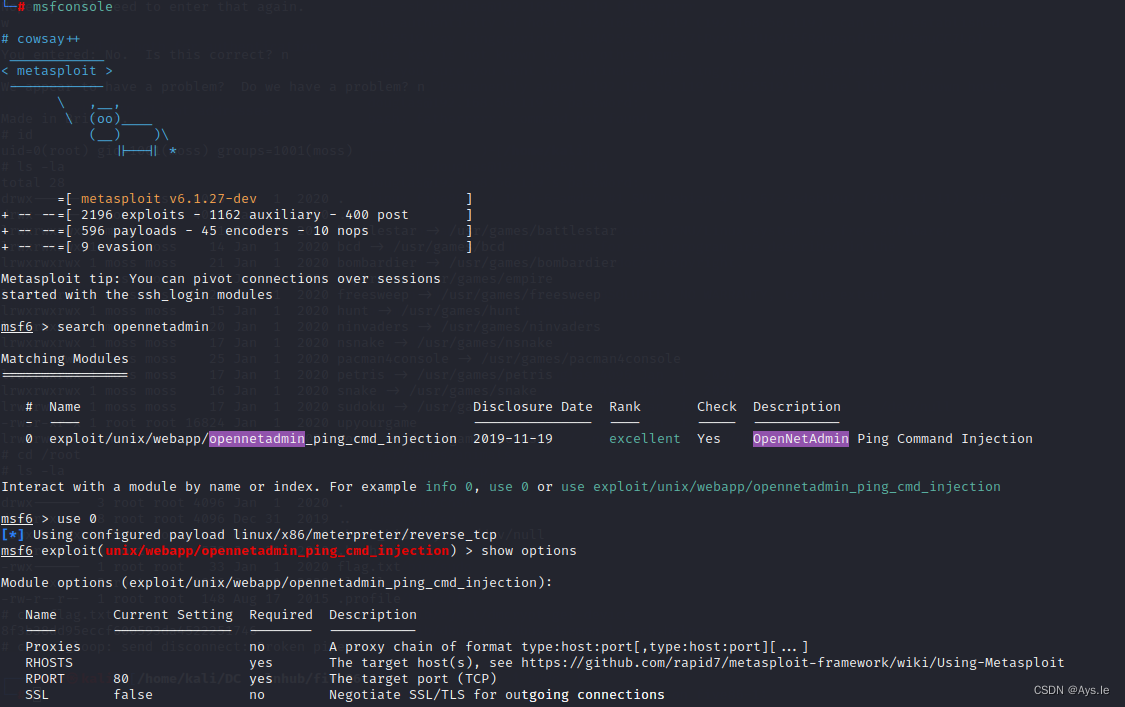
Task: Click the 'SSL' option name
Action: (x=37, y=695)
